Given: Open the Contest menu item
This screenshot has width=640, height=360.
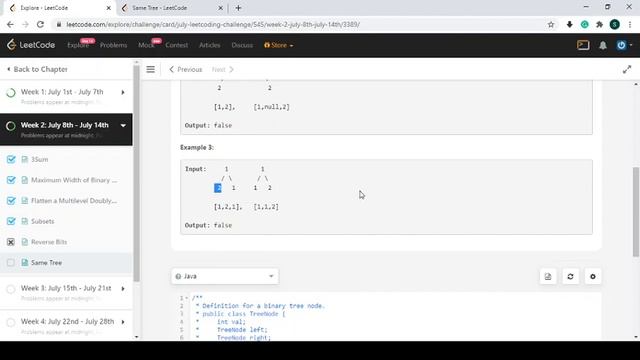Looking at the screenshot, I should [x=177, y=45].
